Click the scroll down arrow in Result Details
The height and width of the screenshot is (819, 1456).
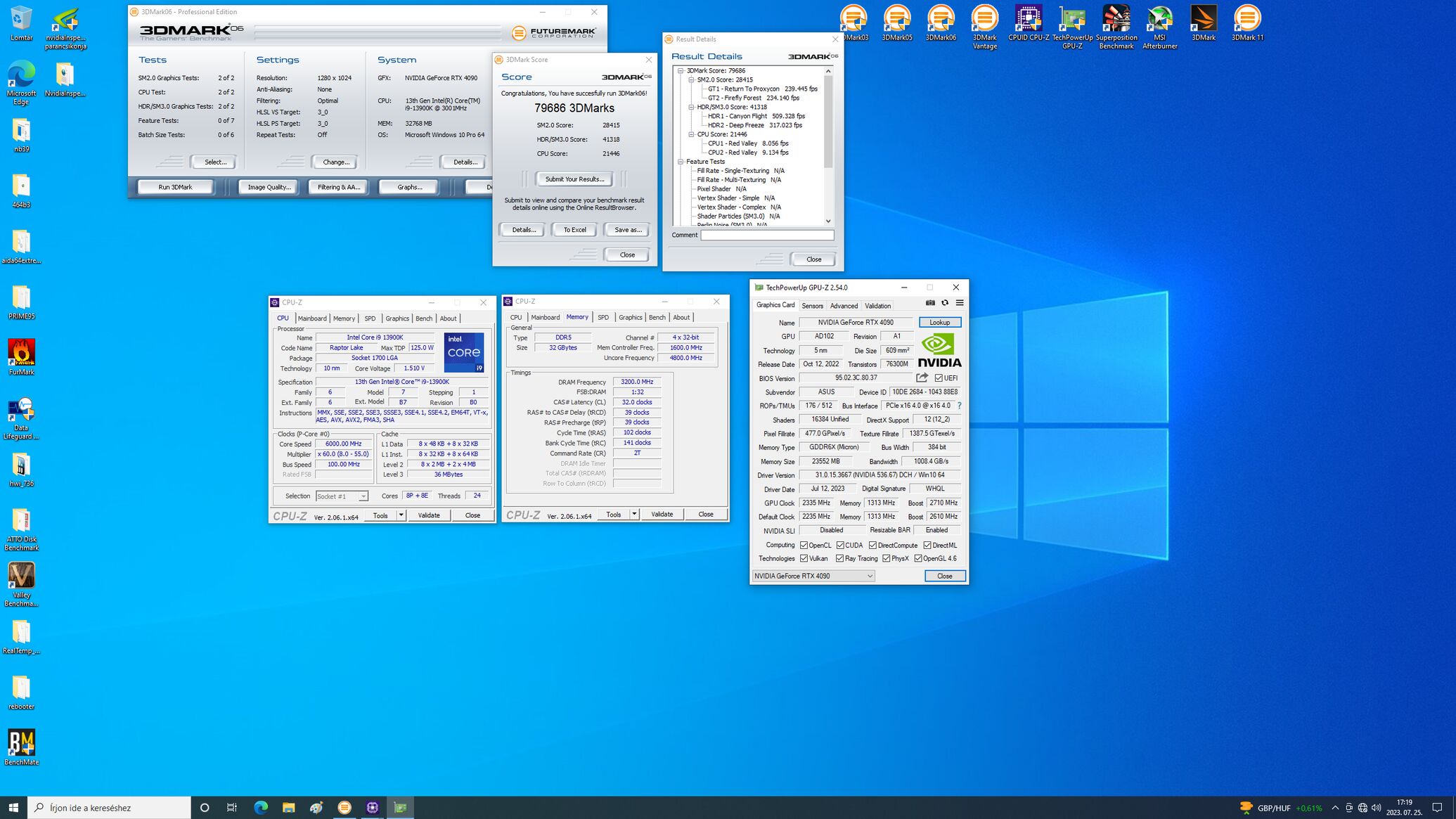[827, 221]
